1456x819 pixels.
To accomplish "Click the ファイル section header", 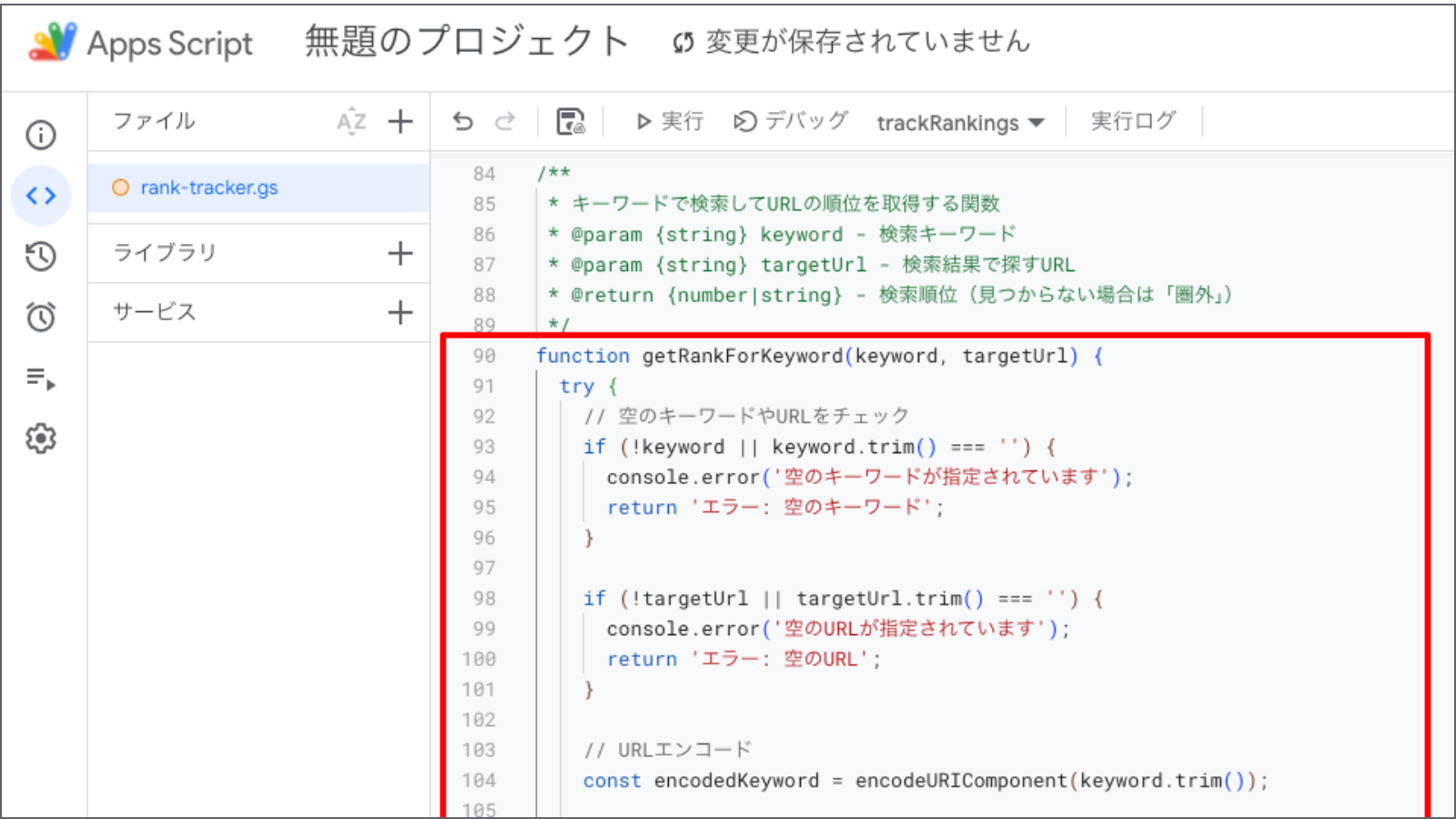I will click(154, 121).
